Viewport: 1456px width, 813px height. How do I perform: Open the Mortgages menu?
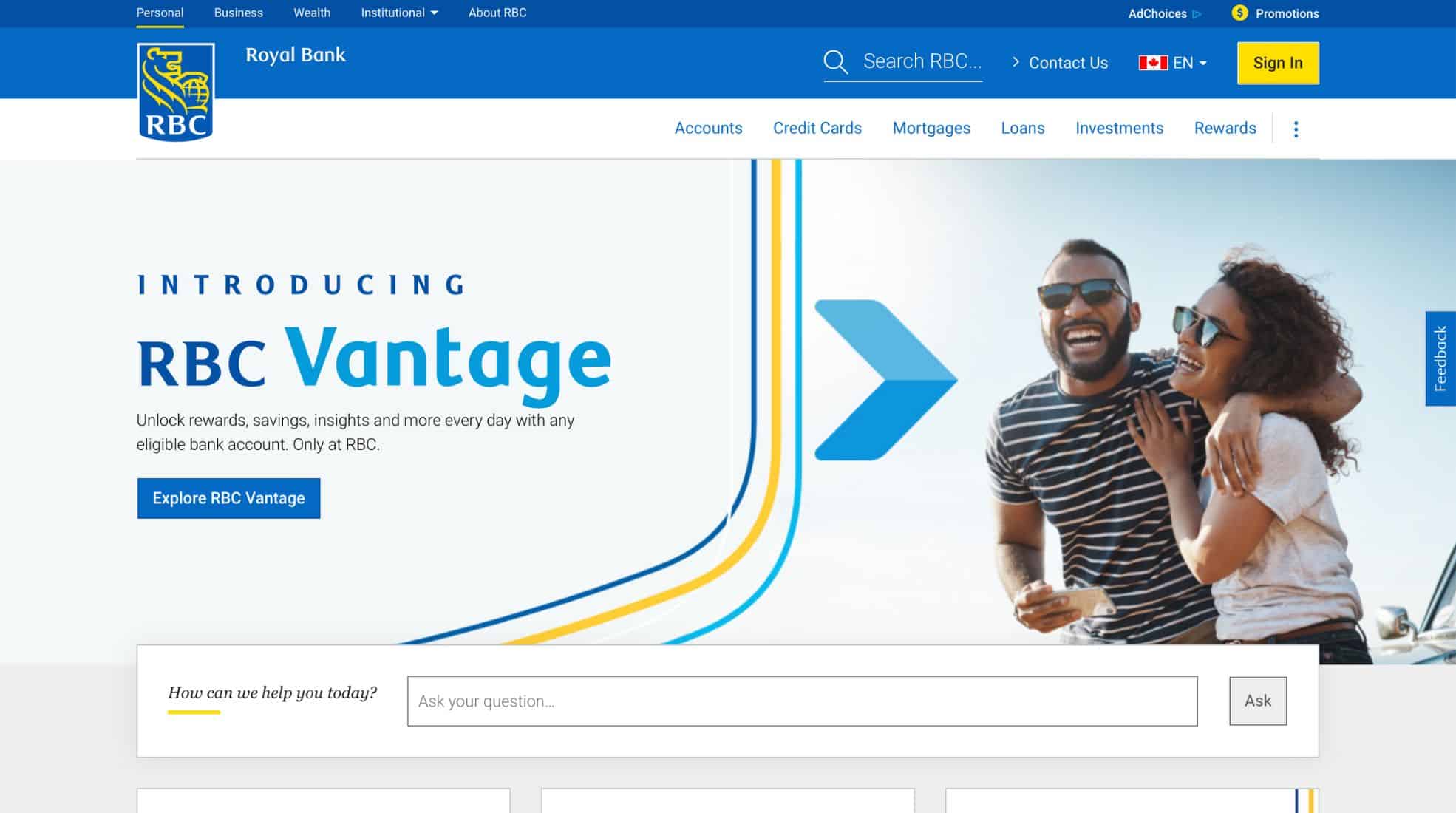click(931, 128)
